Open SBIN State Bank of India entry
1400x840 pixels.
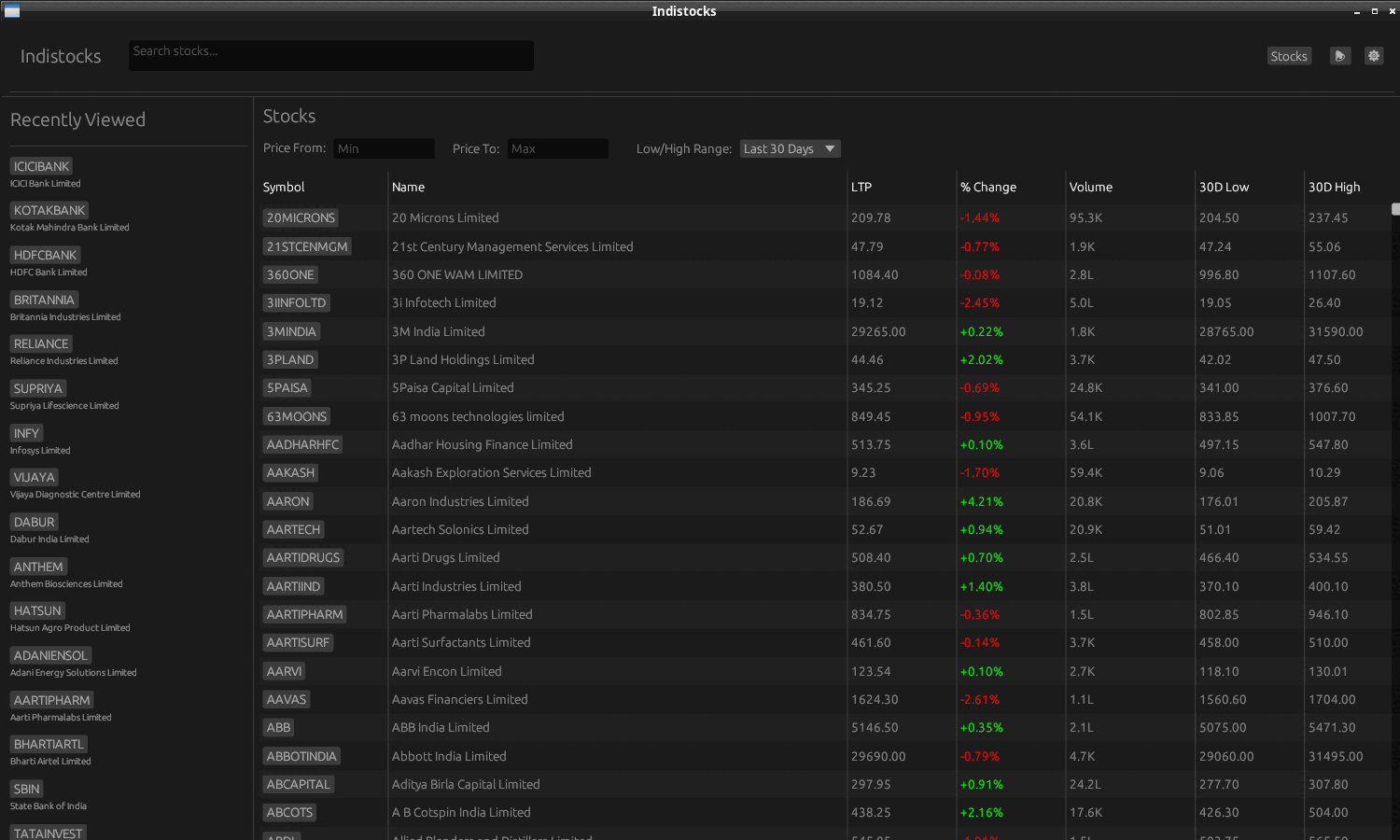pos(25,788)
